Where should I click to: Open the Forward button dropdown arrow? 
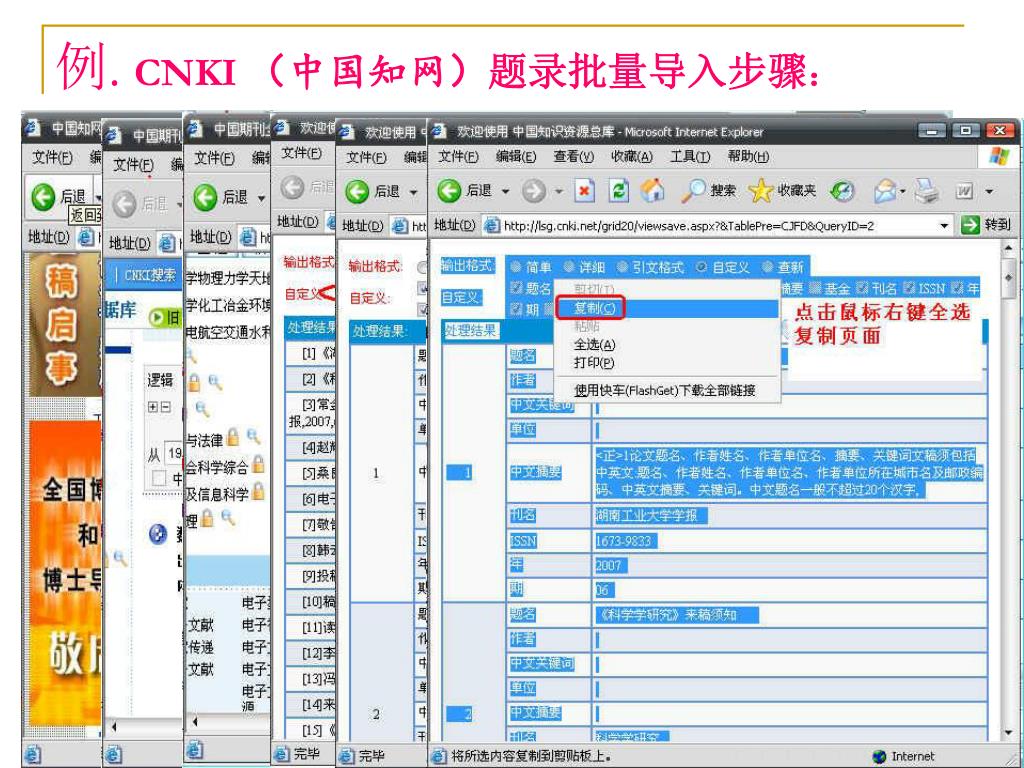pos(558,191)
